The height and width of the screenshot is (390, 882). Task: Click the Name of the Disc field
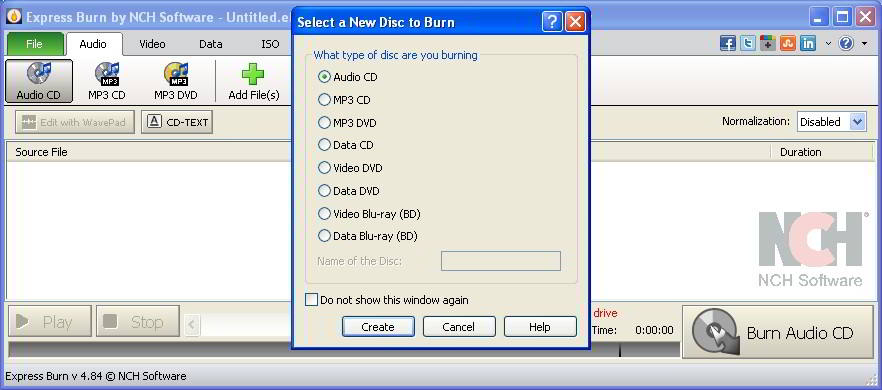point(501,261)
